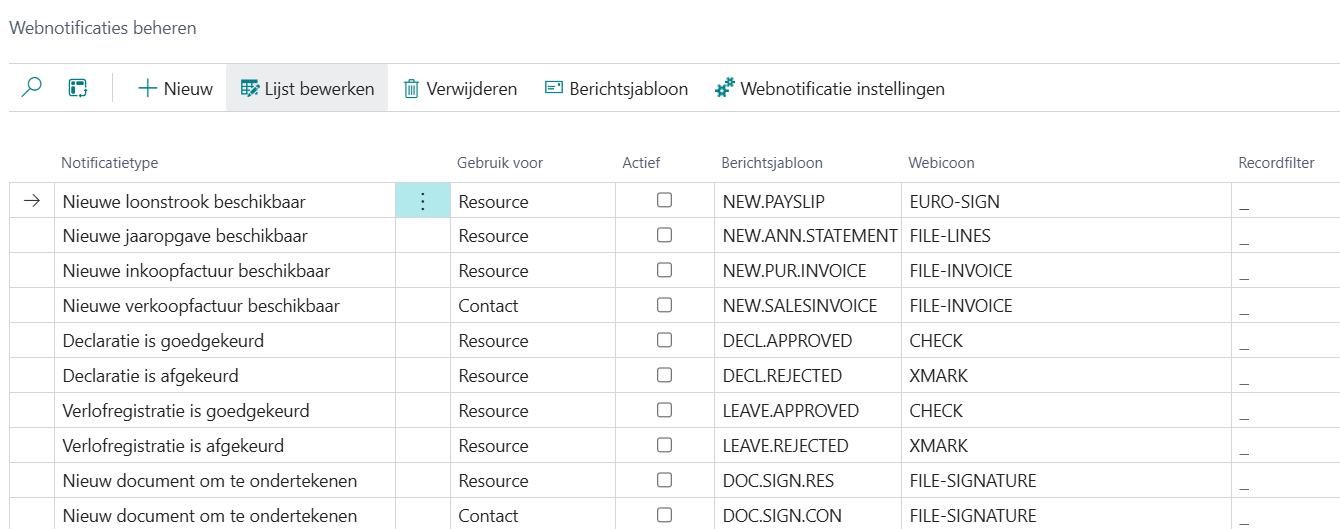Click the Berichtsjabloon envelope icon
This screenshot has width=1340, height=529.
coord(553,88)
